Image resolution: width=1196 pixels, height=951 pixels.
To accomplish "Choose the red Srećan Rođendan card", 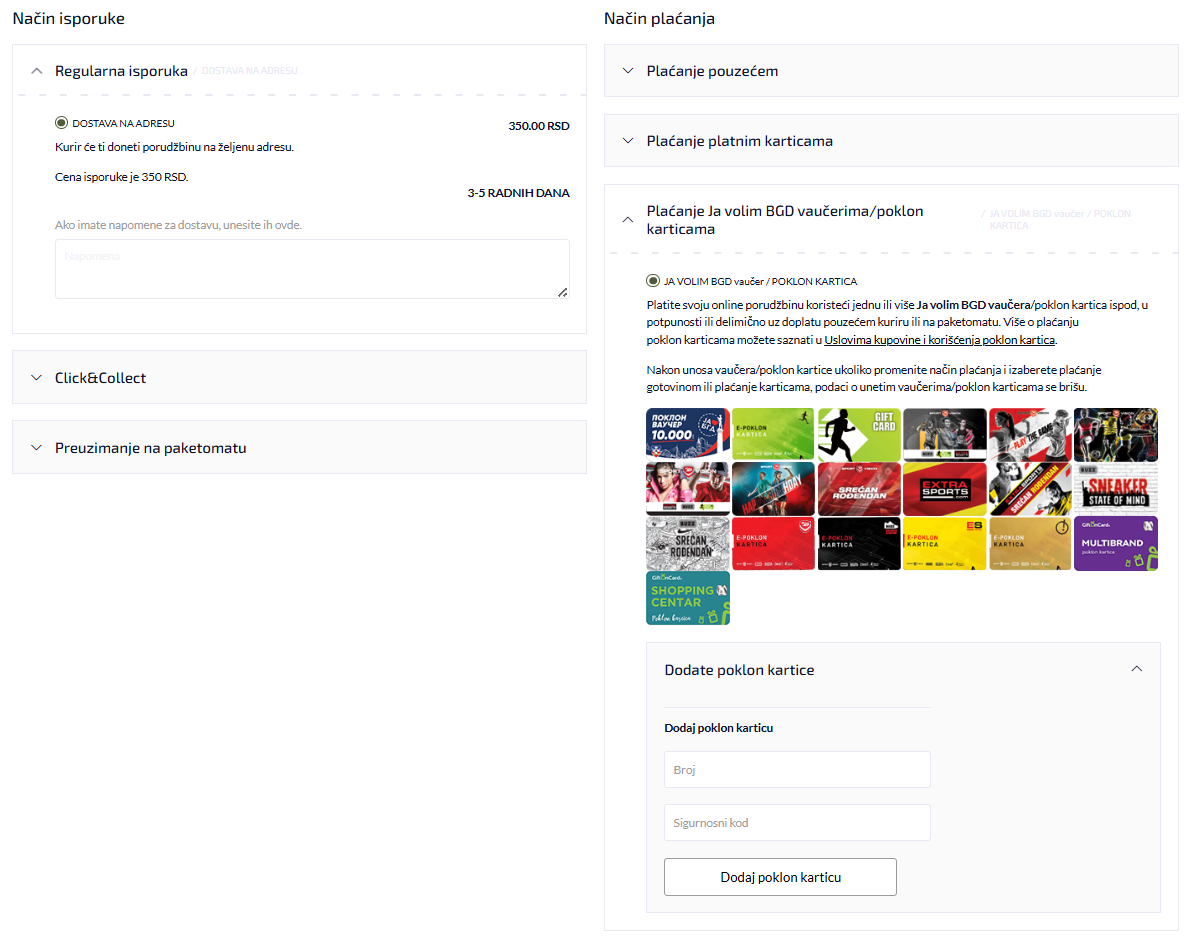I will 858,489.
